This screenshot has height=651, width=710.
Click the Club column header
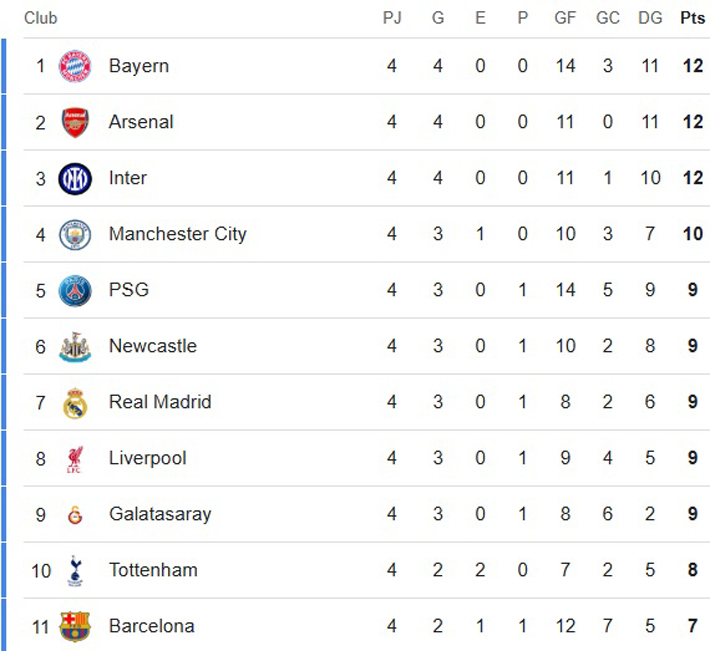coord(41,18)
